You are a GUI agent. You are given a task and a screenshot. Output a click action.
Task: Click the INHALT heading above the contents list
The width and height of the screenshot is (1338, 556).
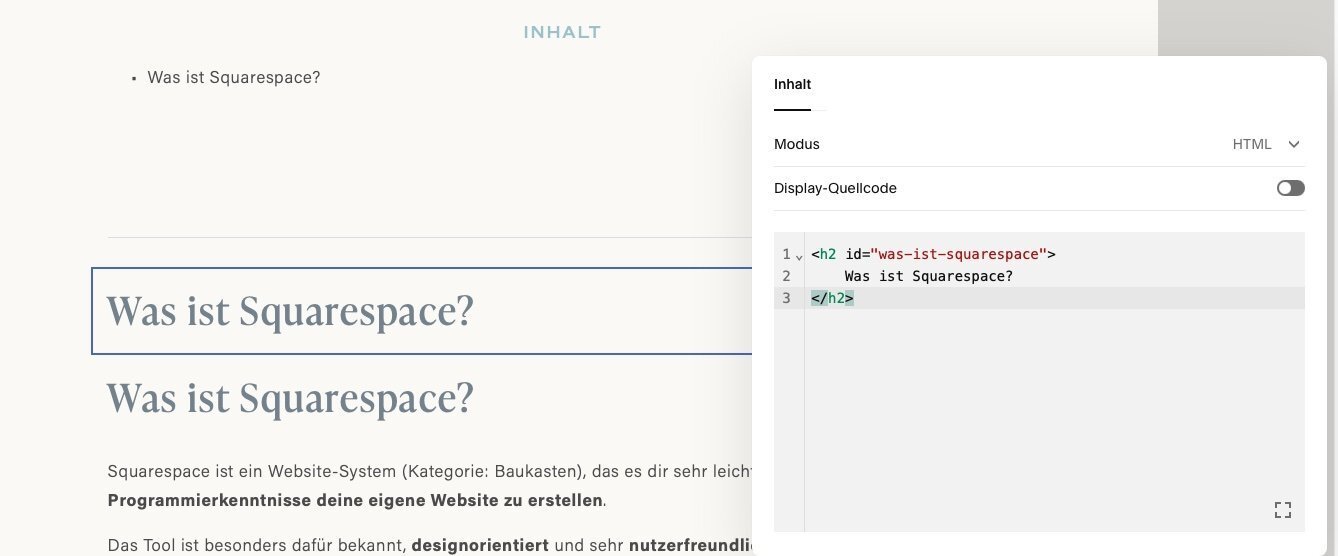click(x=562, y=32)
